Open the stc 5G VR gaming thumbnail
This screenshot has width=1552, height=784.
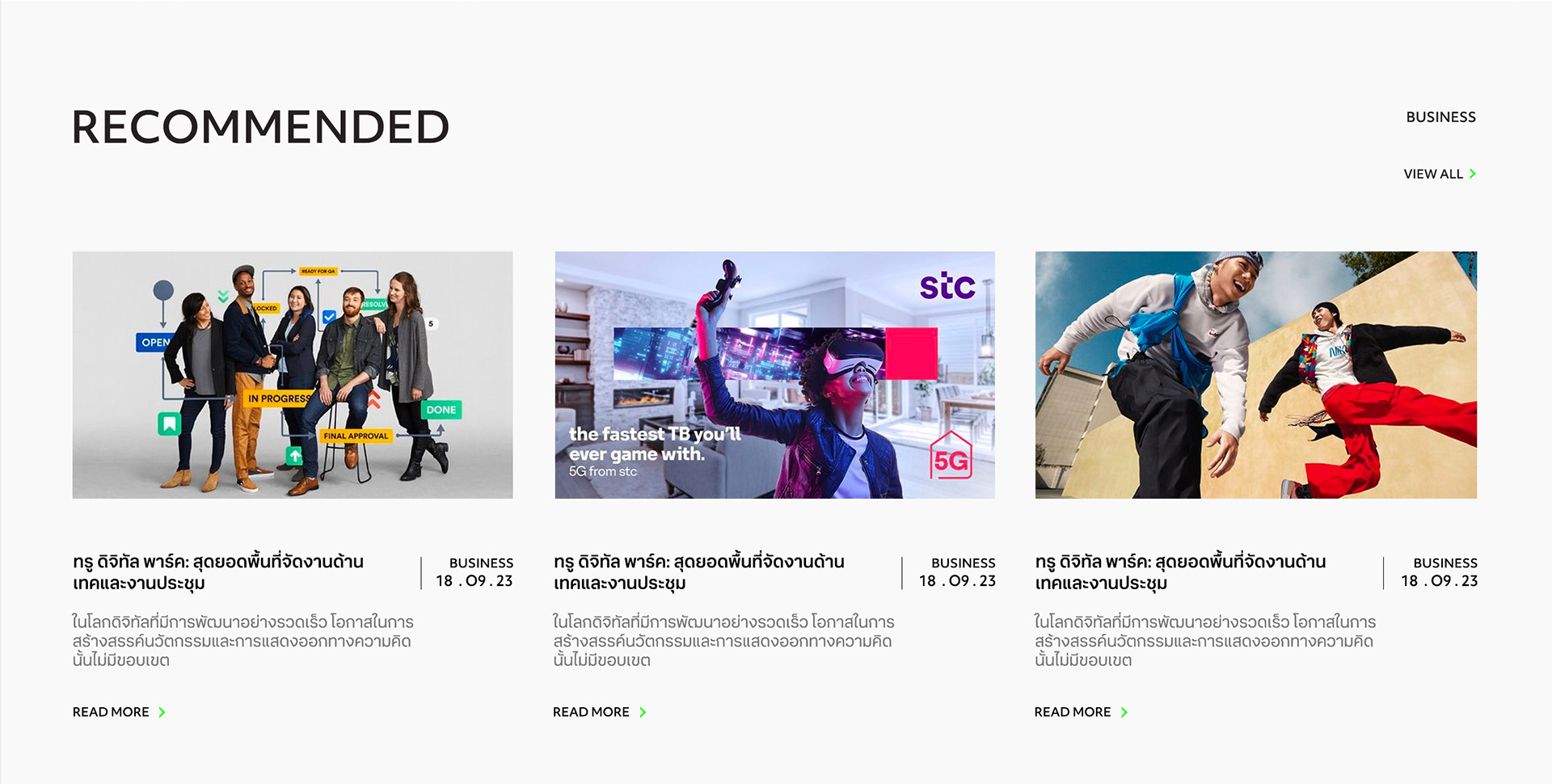pyautogui.click(x=774, y=375)
